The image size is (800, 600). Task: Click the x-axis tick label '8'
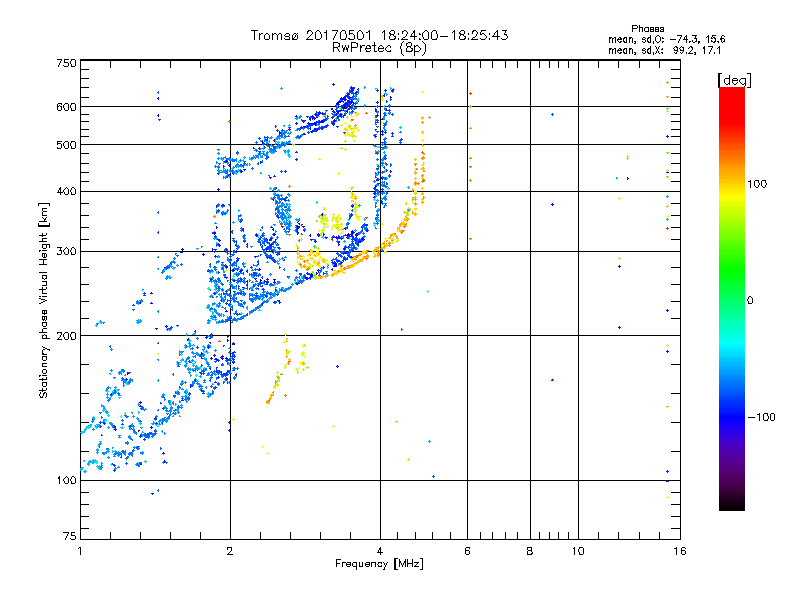tap(530, 551)
